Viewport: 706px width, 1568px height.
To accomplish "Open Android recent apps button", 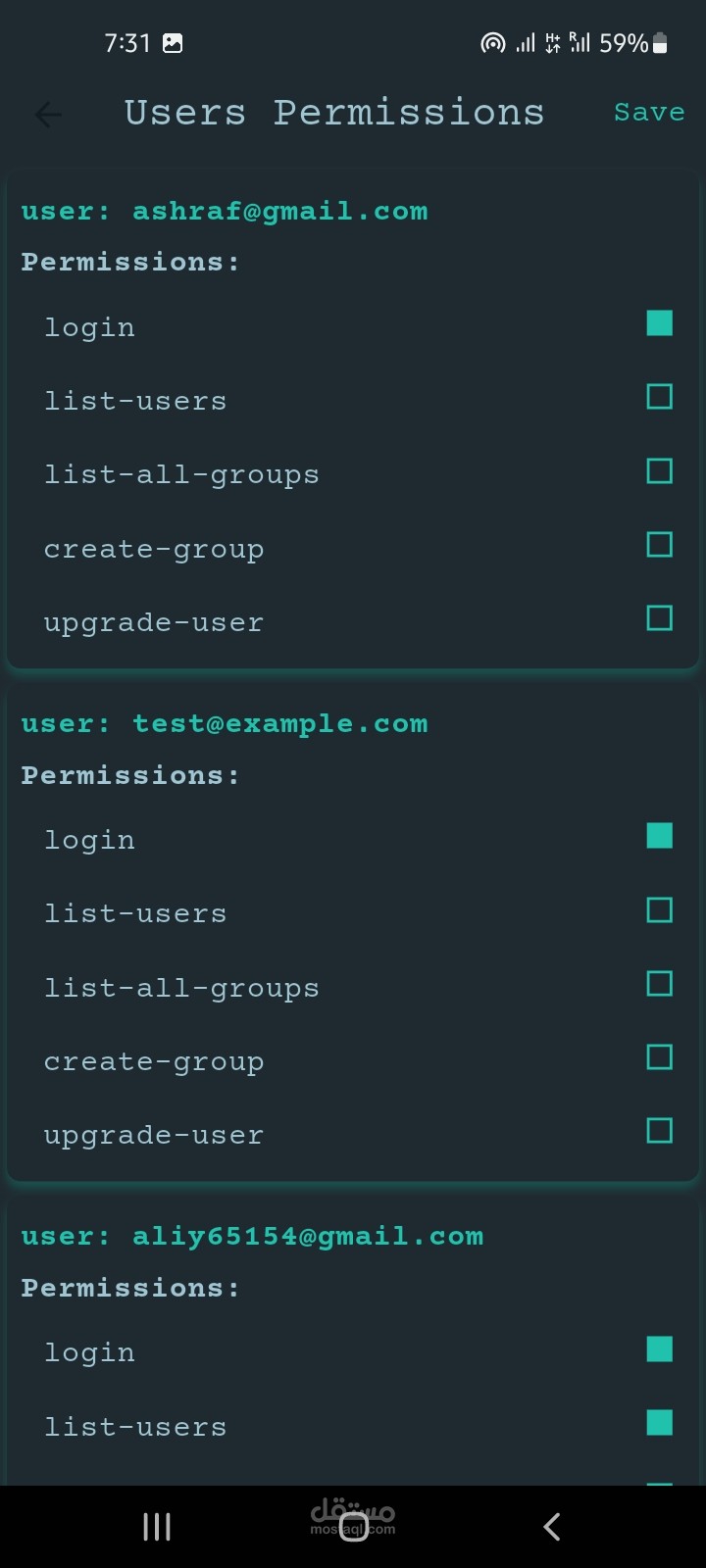I will click(157, 1526).
